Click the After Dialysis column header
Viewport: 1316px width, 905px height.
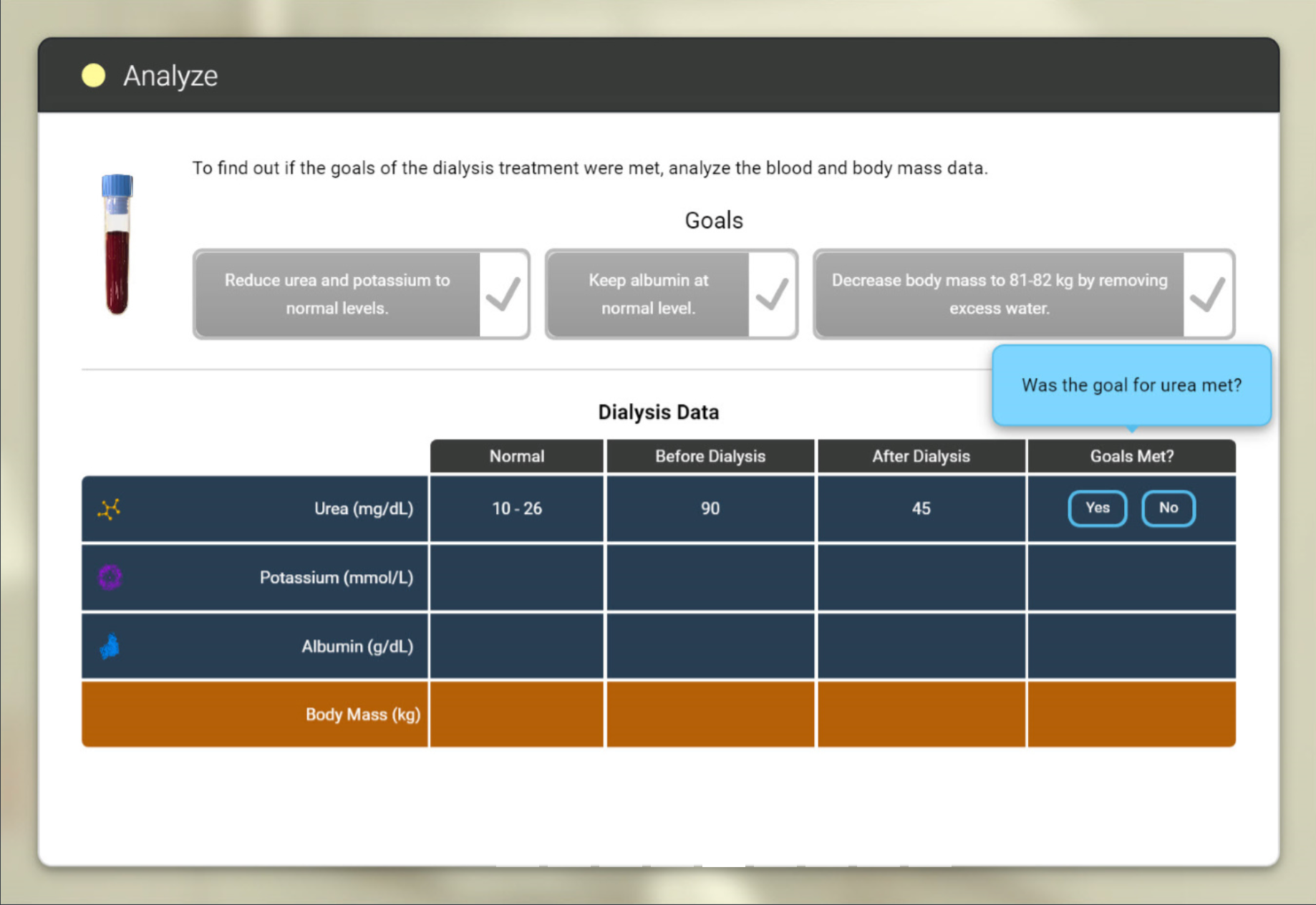tap(921, 456)
